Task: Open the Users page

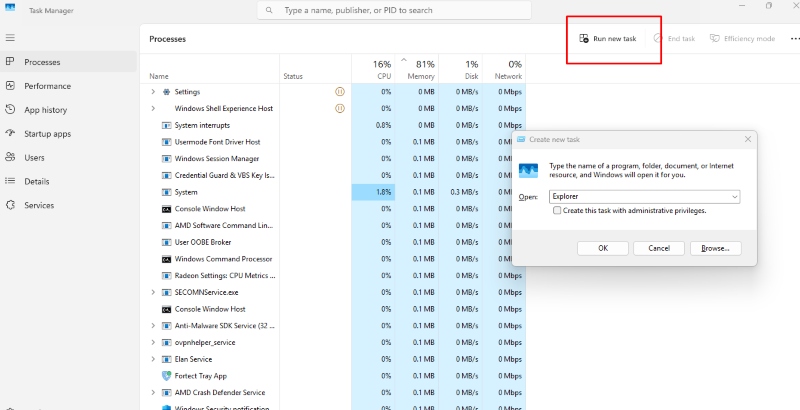Action: [x=68, y=158]
